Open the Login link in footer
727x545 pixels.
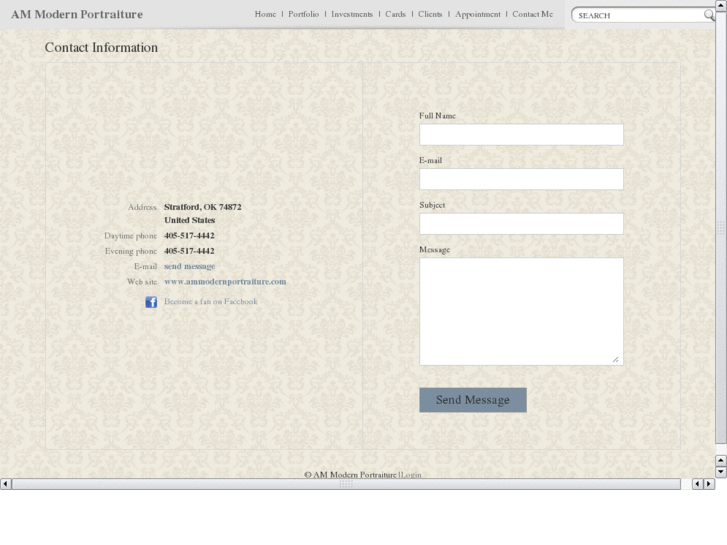click(411, 474)
